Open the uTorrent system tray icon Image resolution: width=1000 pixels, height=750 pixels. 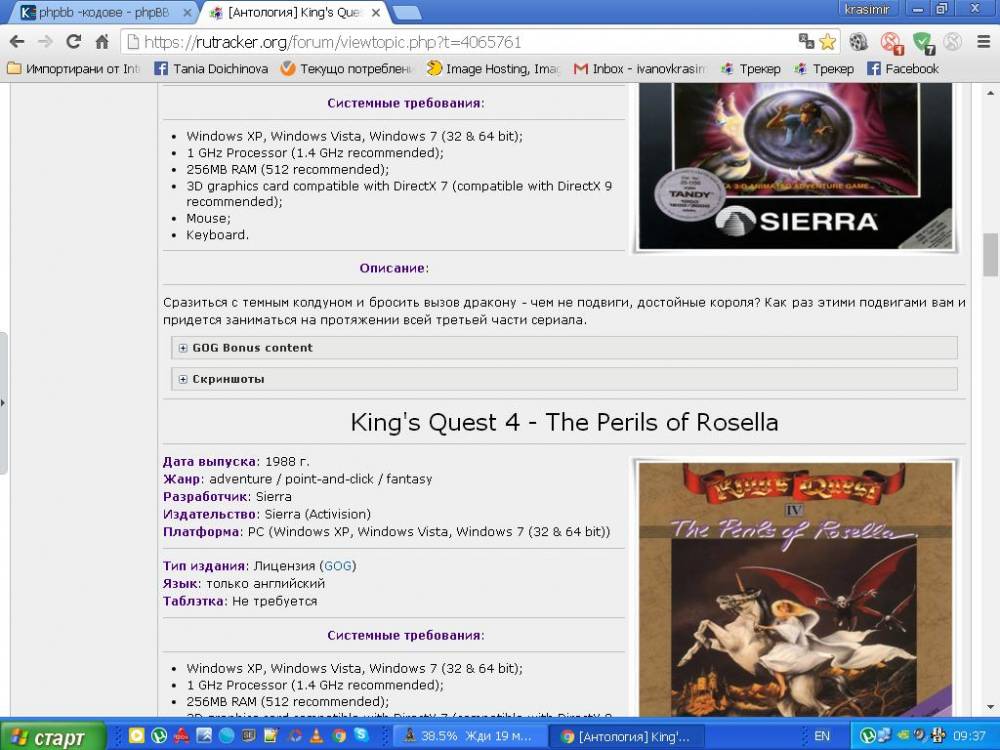(x=867, y=736)
